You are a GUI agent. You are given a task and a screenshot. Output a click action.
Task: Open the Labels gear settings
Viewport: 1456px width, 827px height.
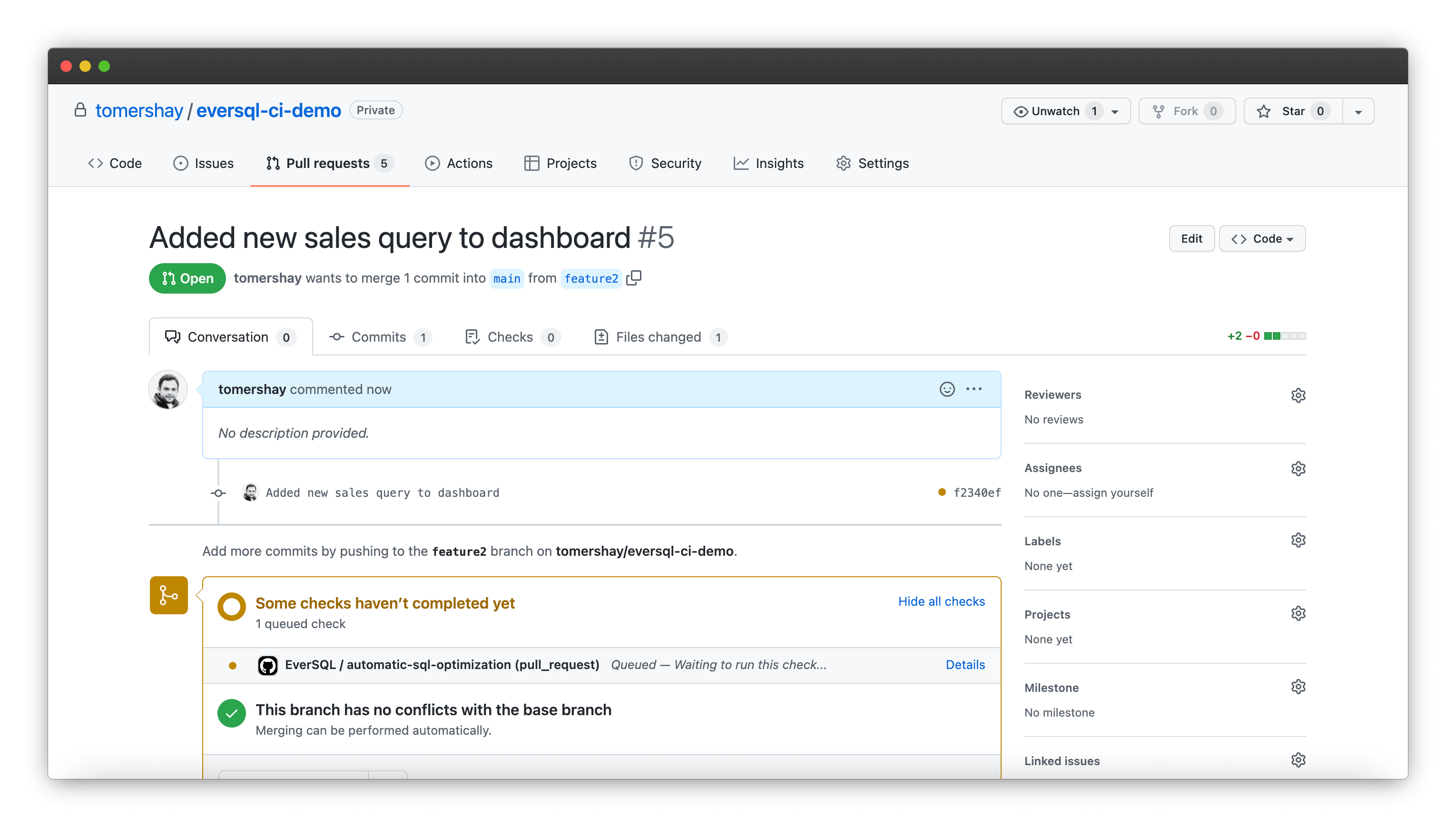(1298, 540)
